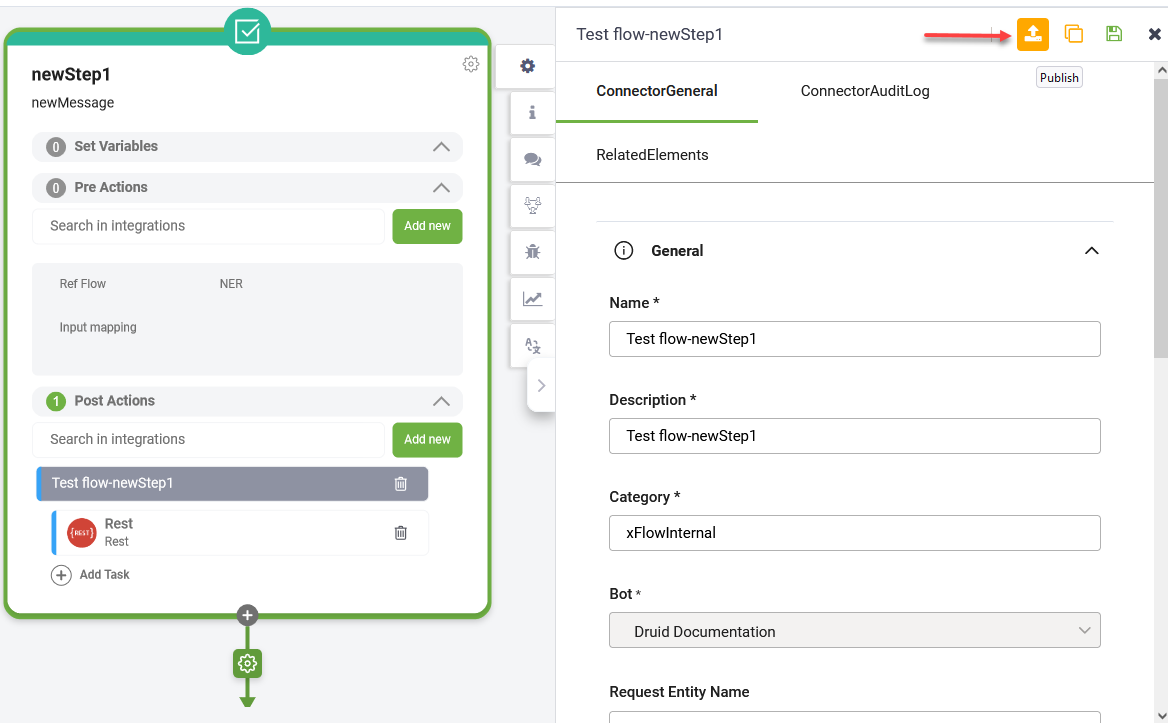Collapse the Set Variables section
Viewport: 1168px width, 723px height.
tap(440, 147)
